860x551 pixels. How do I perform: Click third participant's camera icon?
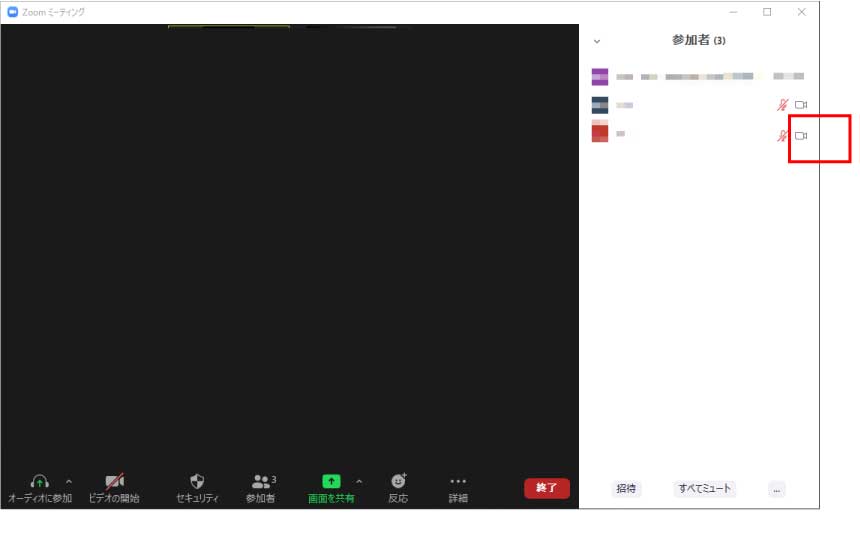coord(801,136)
